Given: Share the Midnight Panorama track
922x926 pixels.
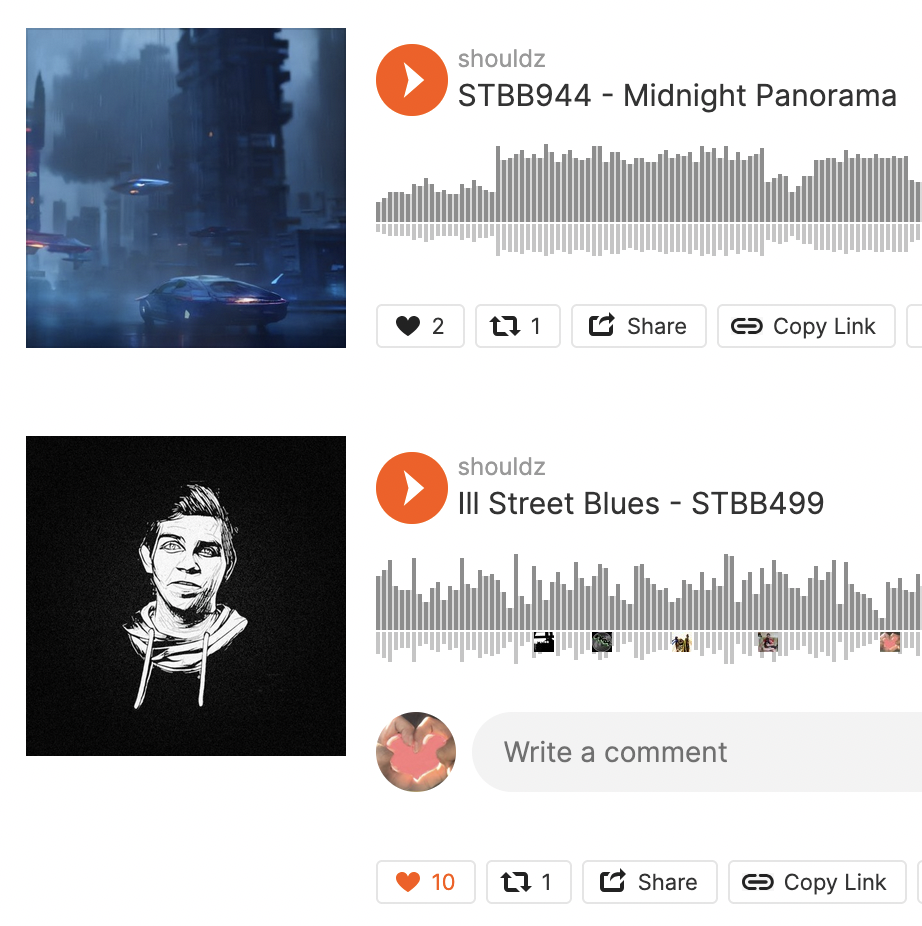Looking at the screenshot, I should point(638,326).
